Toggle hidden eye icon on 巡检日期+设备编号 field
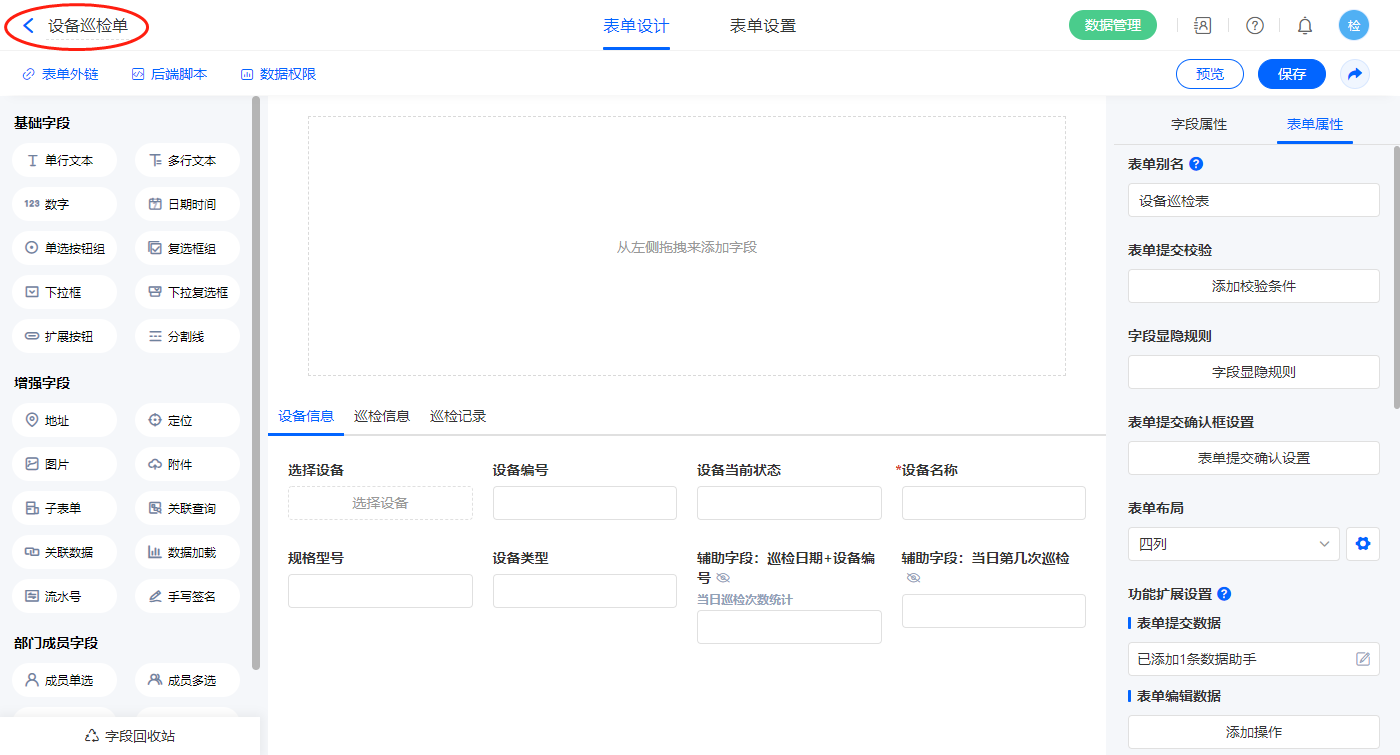 (724, 578)
